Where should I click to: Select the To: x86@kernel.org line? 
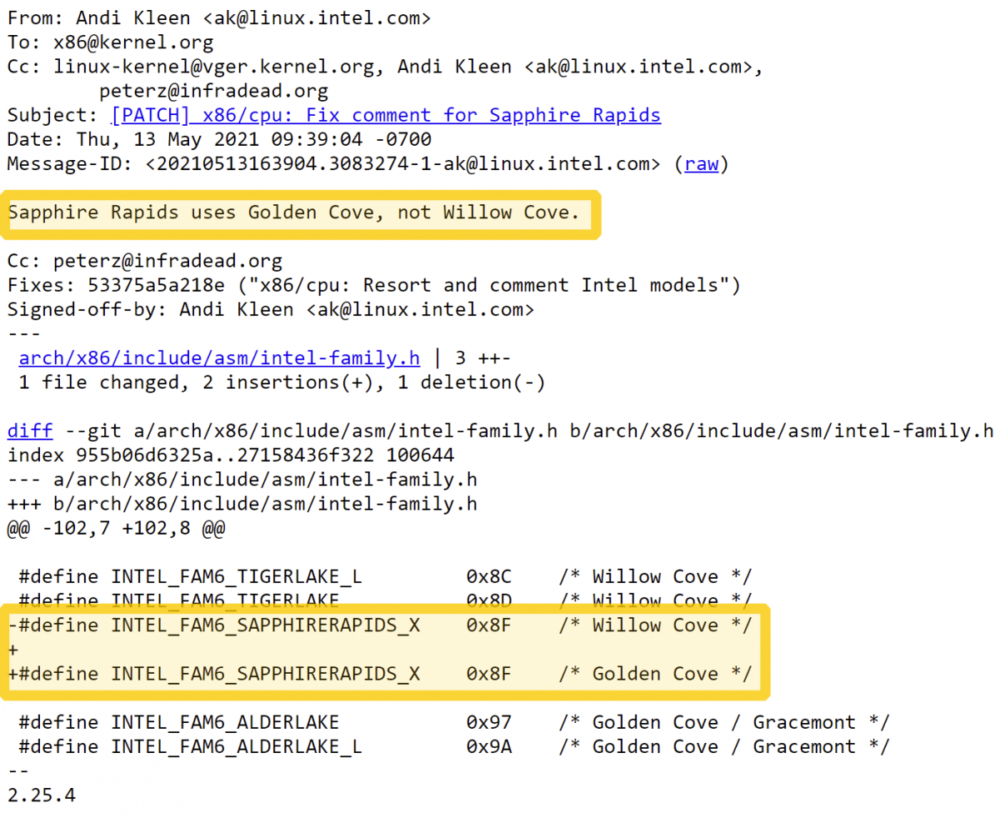point(110,42)
